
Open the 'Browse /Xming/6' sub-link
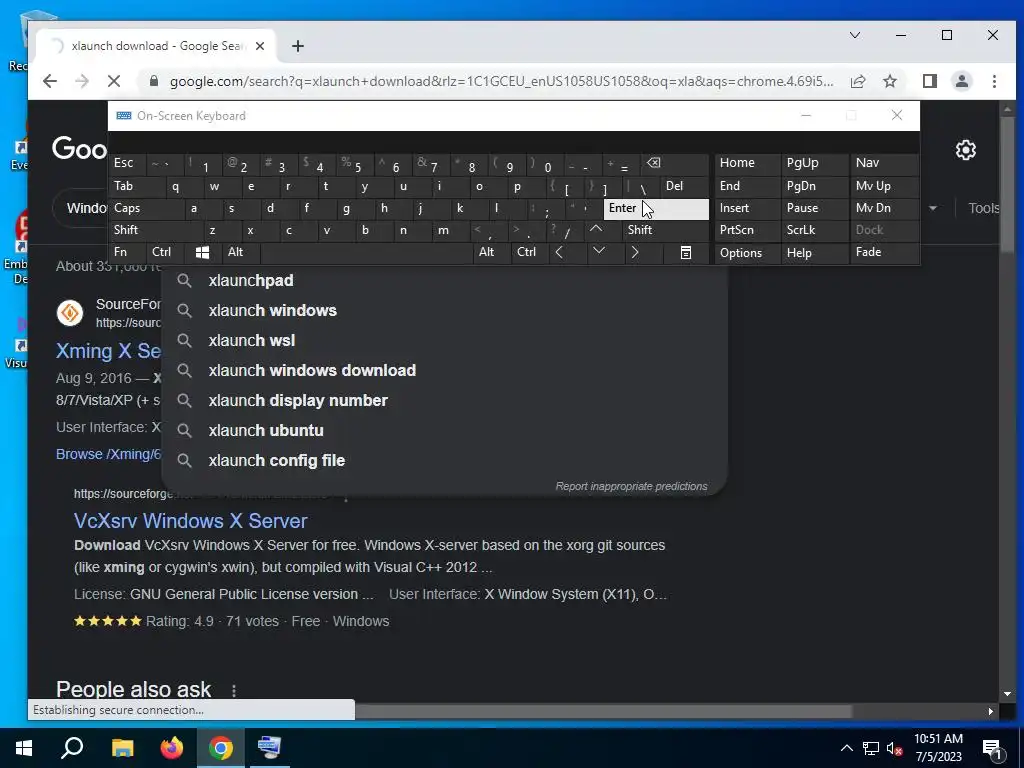tap(108, 455)
